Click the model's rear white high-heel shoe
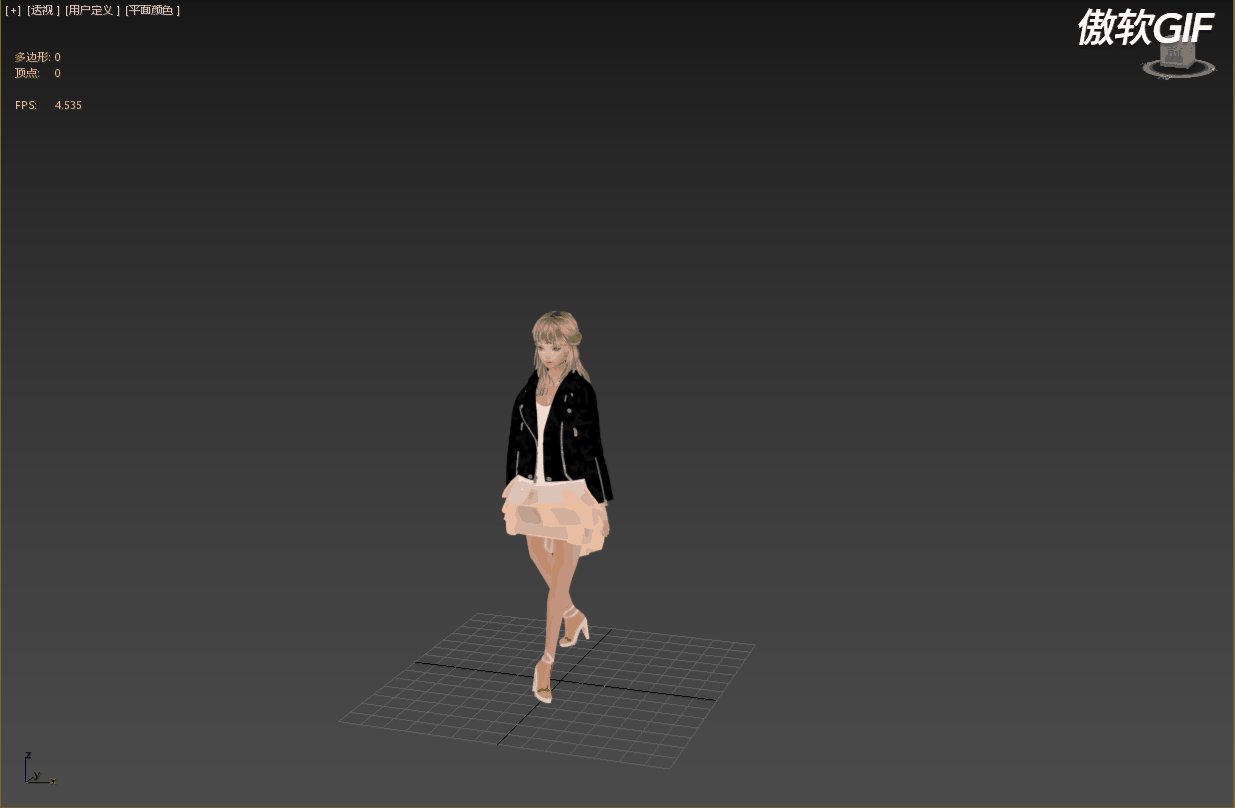Image resolution: width=1235 pixels, height=808 pixels. (x=574, y=630)
